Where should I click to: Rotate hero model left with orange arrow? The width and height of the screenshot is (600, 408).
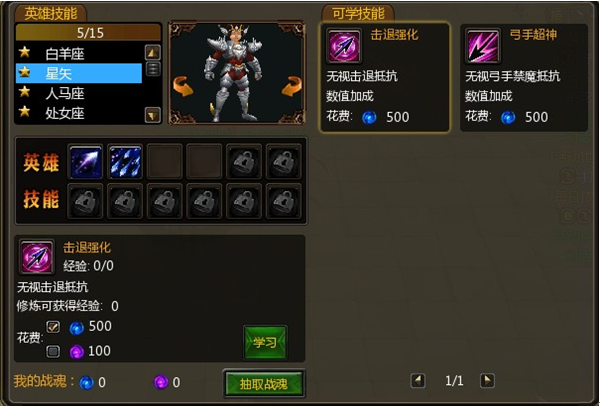tap(183, 86)
